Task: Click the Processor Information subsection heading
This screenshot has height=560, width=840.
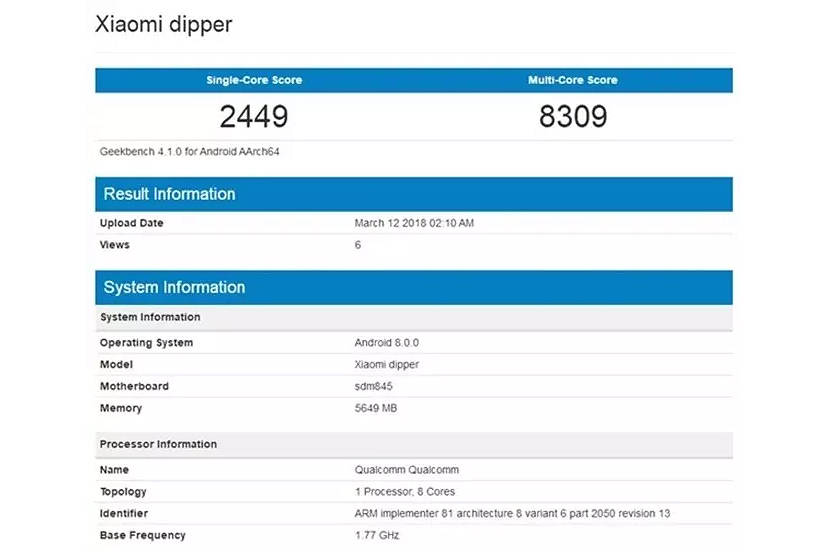Action: point(158,444)
